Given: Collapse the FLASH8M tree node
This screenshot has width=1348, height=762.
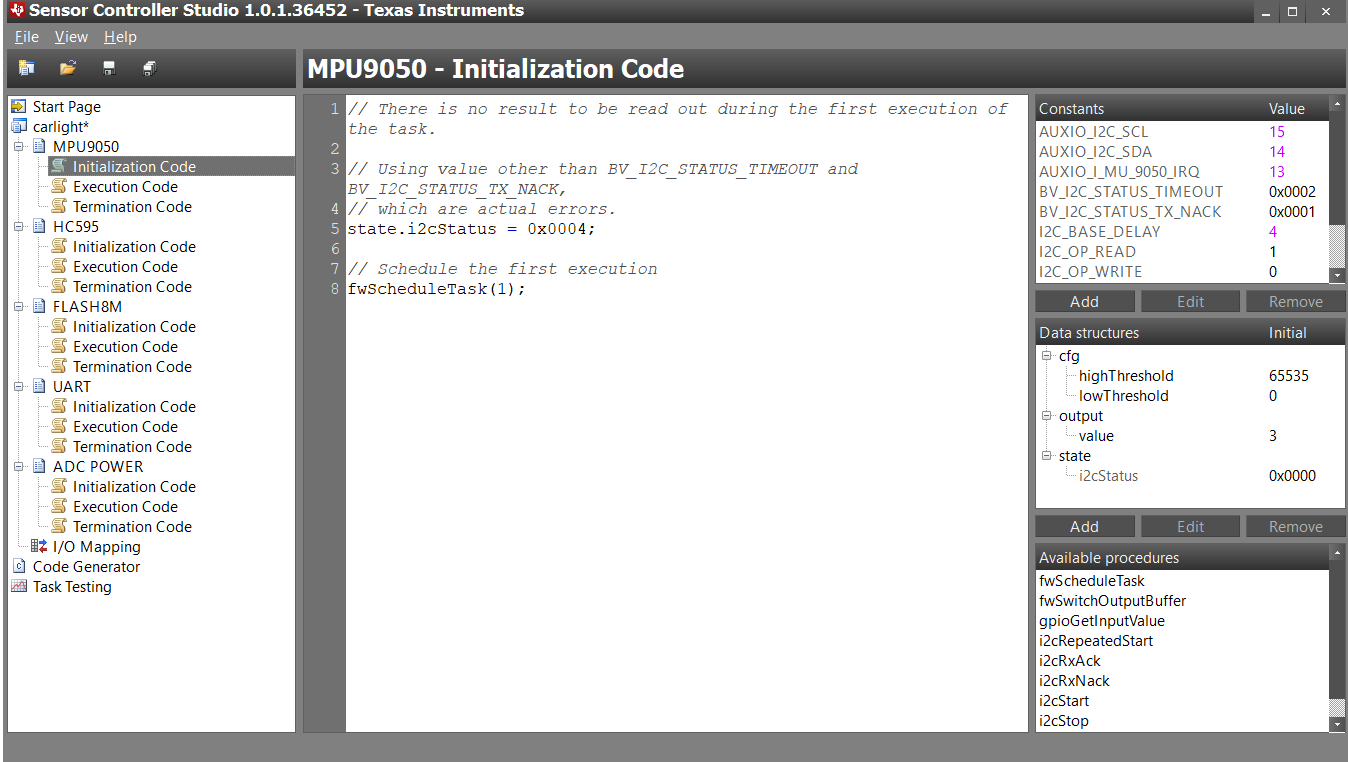Looking at the screenshot, I should tap(19, 307).
